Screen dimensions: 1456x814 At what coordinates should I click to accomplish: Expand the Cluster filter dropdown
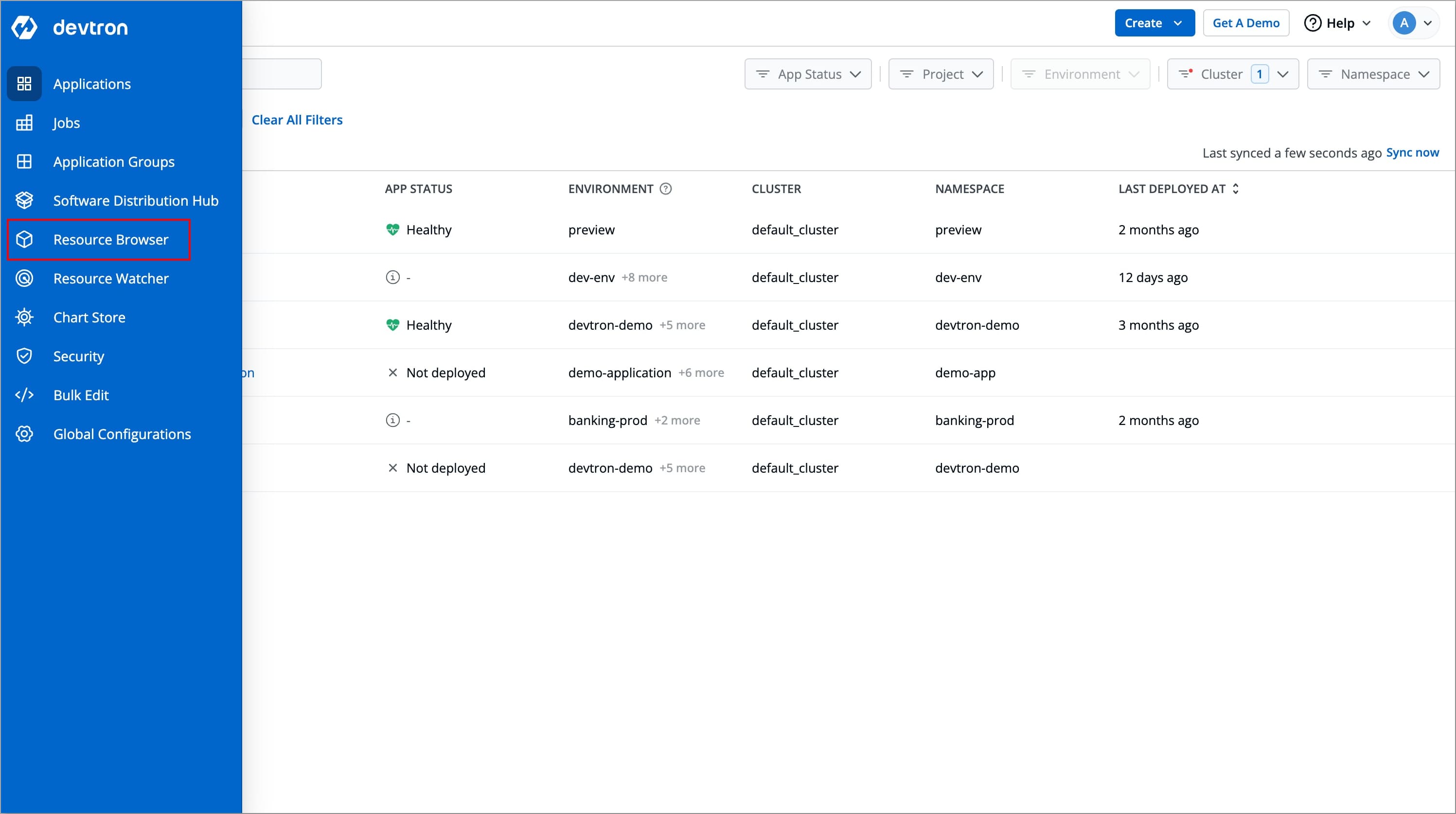(x=1232, y=73)
